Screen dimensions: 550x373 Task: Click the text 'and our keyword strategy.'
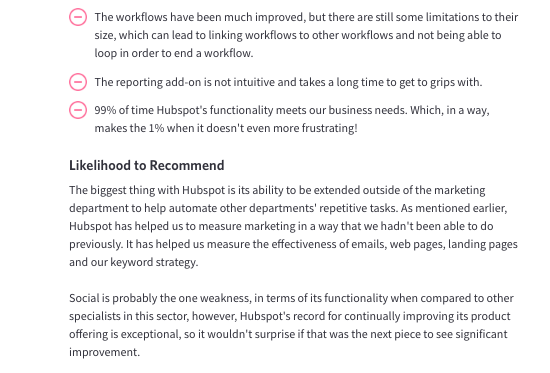(x=134, y=262)
